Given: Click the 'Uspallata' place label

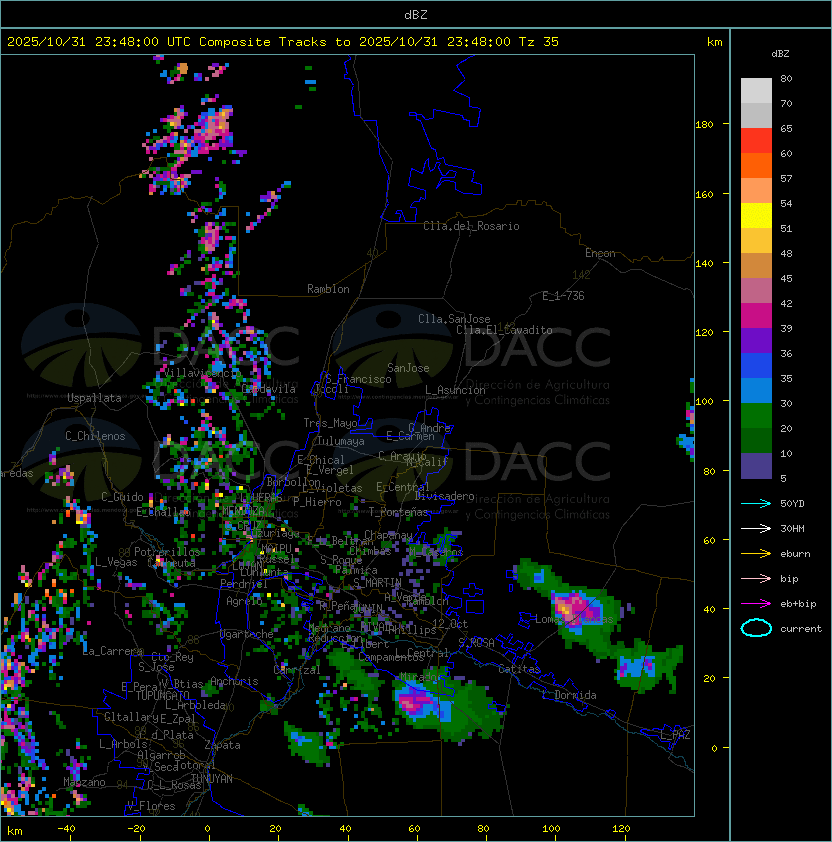Looking at the screenshot, I should pos(94,398).
